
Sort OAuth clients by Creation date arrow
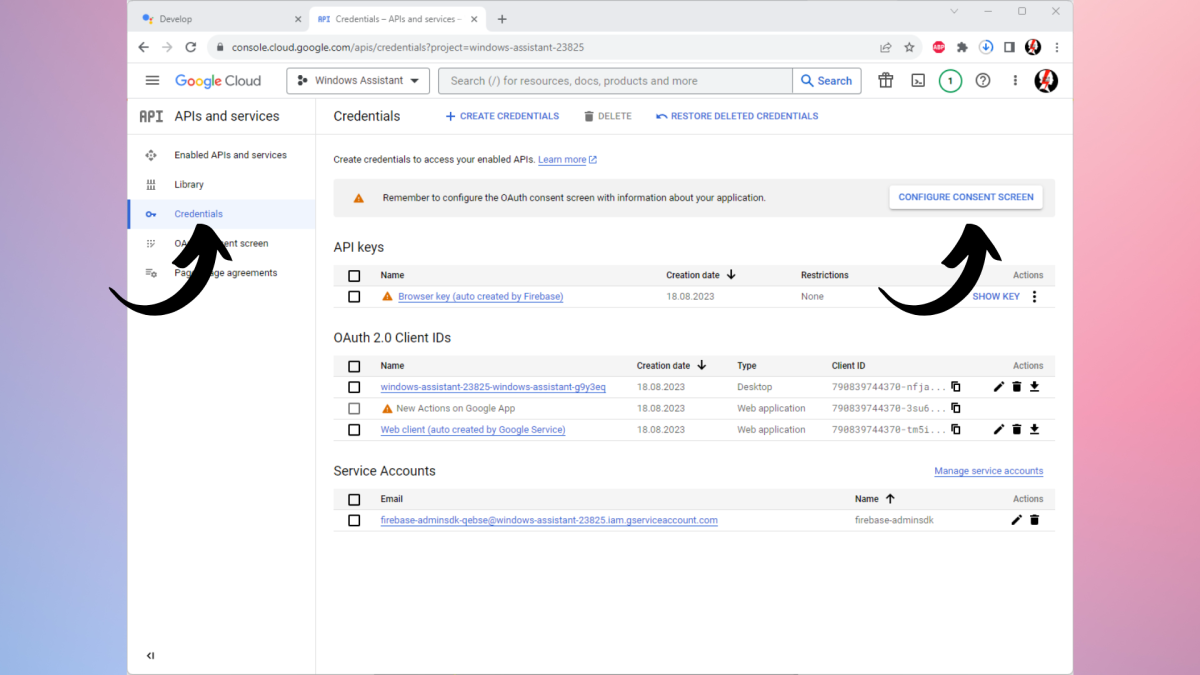(702, 366)
